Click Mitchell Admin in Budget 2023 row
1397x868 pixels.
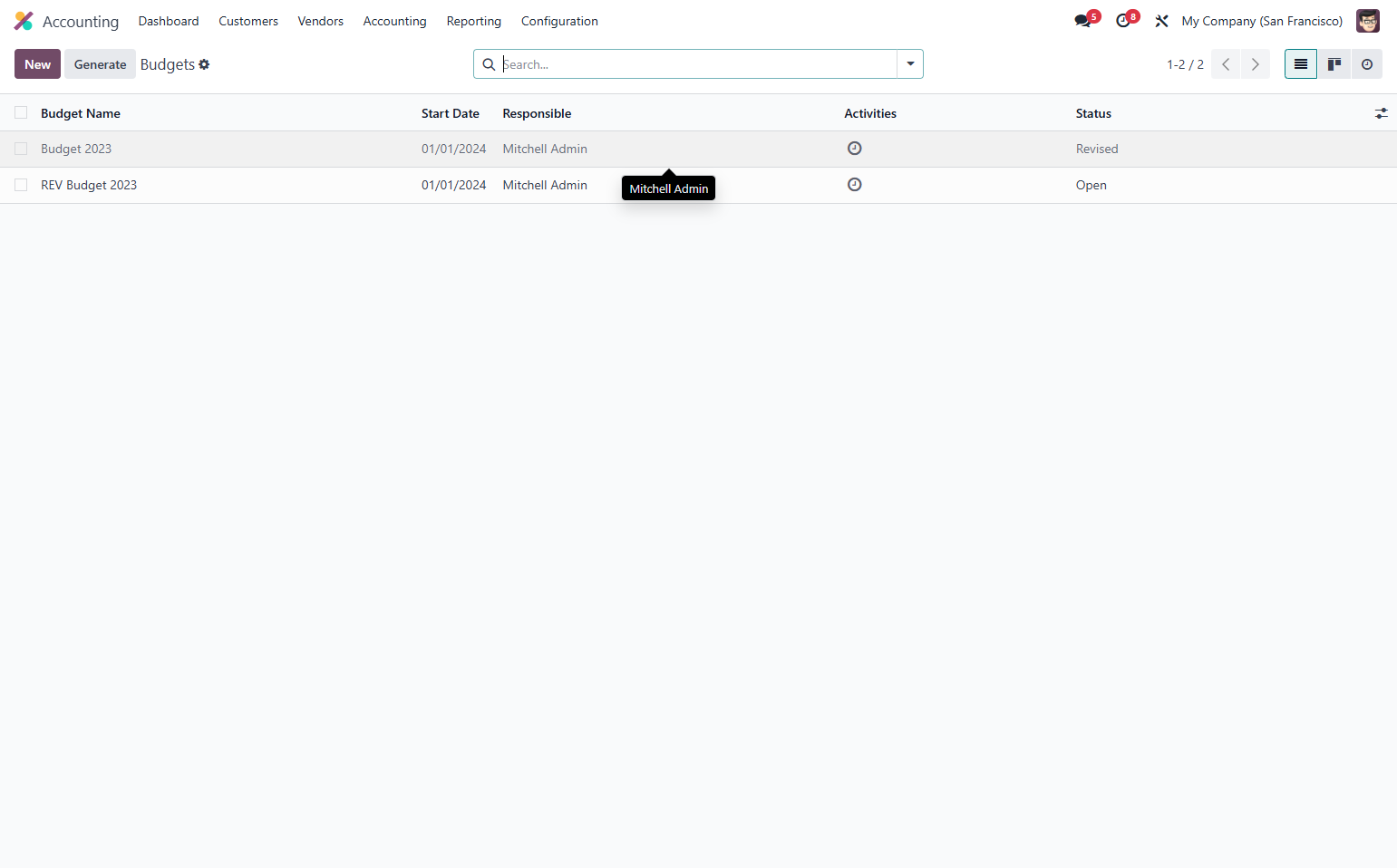coord(545,149)
